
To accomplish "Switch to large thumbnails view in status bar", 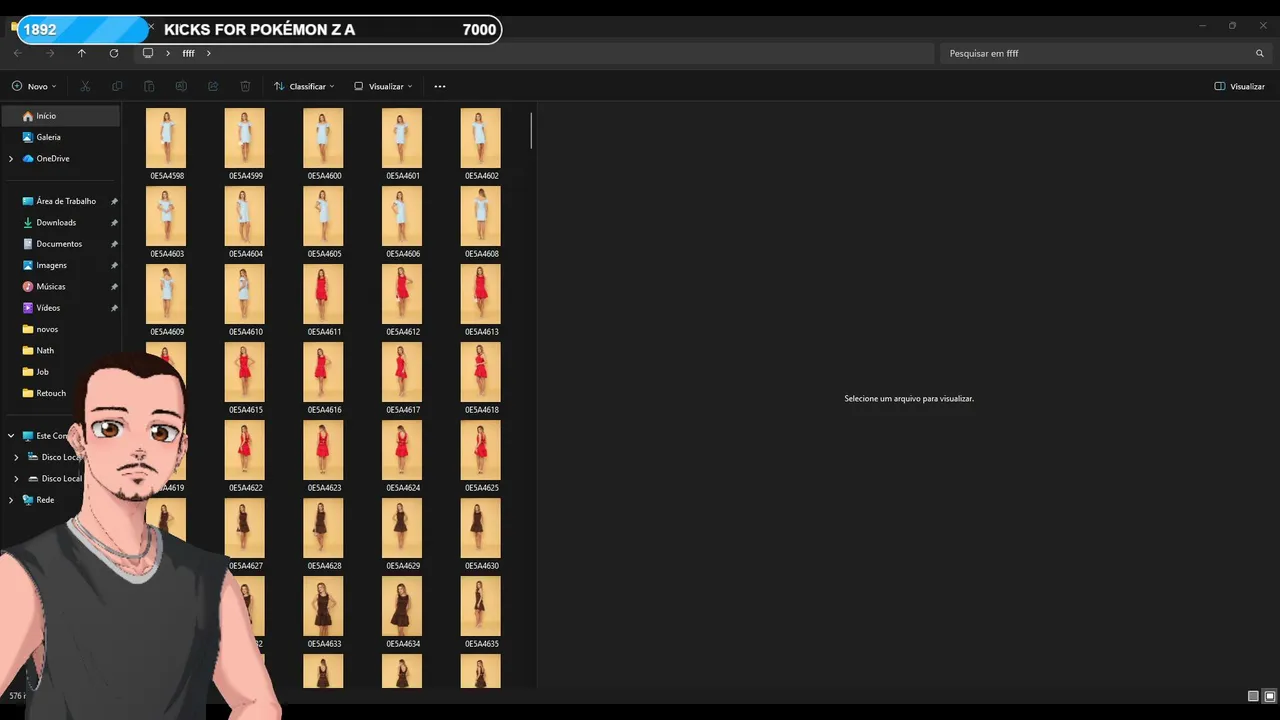I will click(1270, 696).
